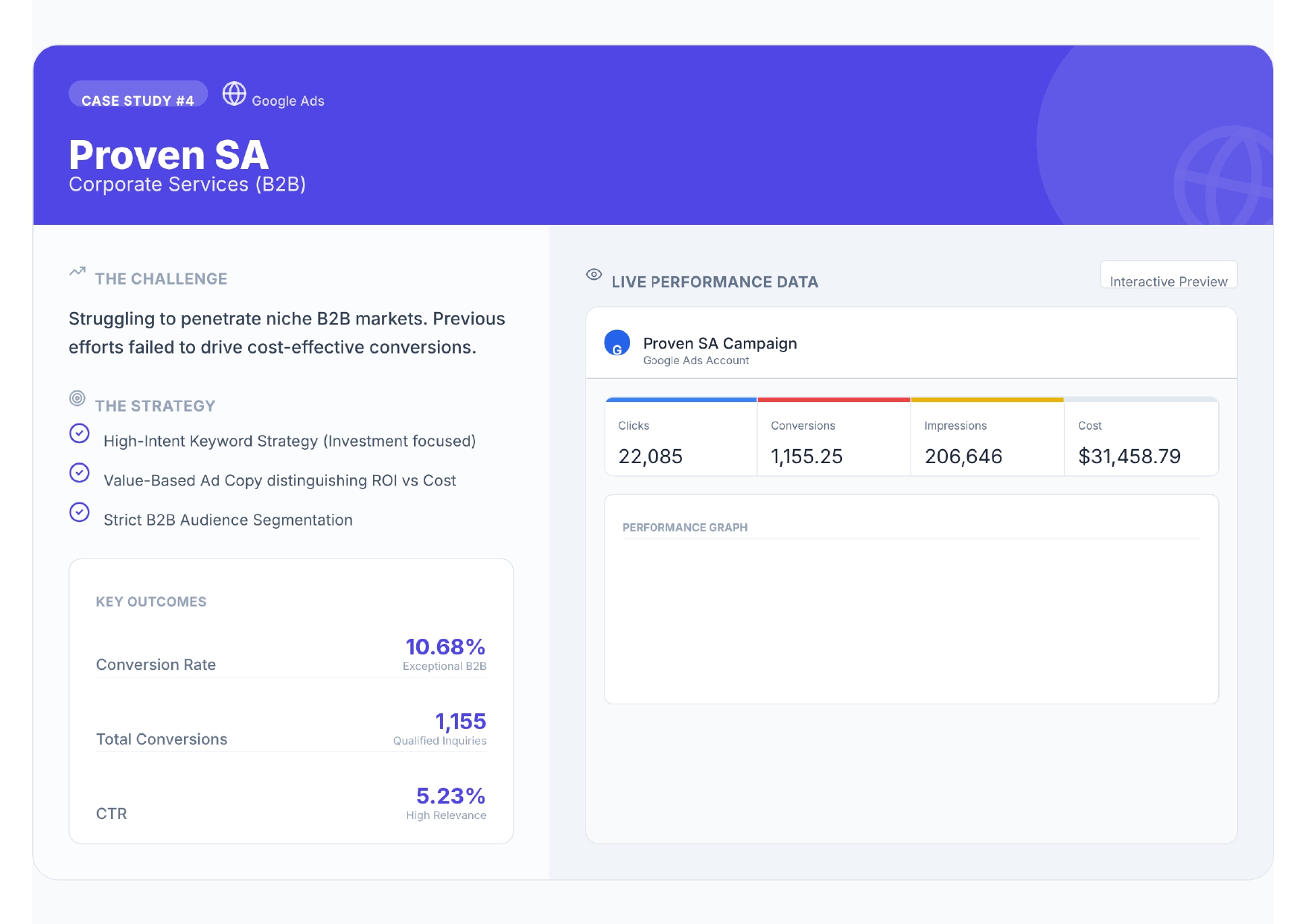The height and width of the screenshot is (924, 1306).
Task: Click the CTR label
Action: pyautogui.click(x=112, y=814)
